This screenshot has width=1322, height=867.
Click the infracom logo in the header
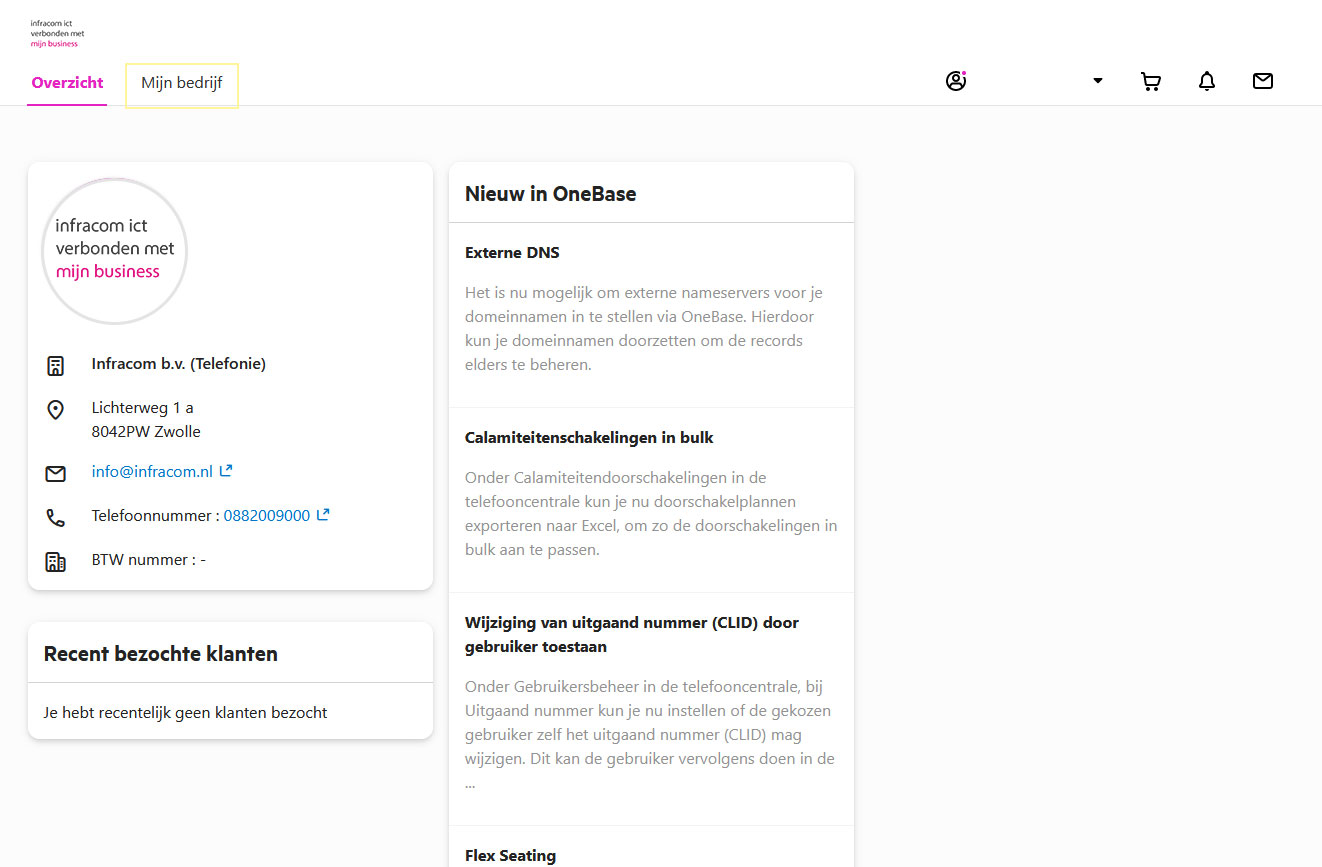click(57, 32)
